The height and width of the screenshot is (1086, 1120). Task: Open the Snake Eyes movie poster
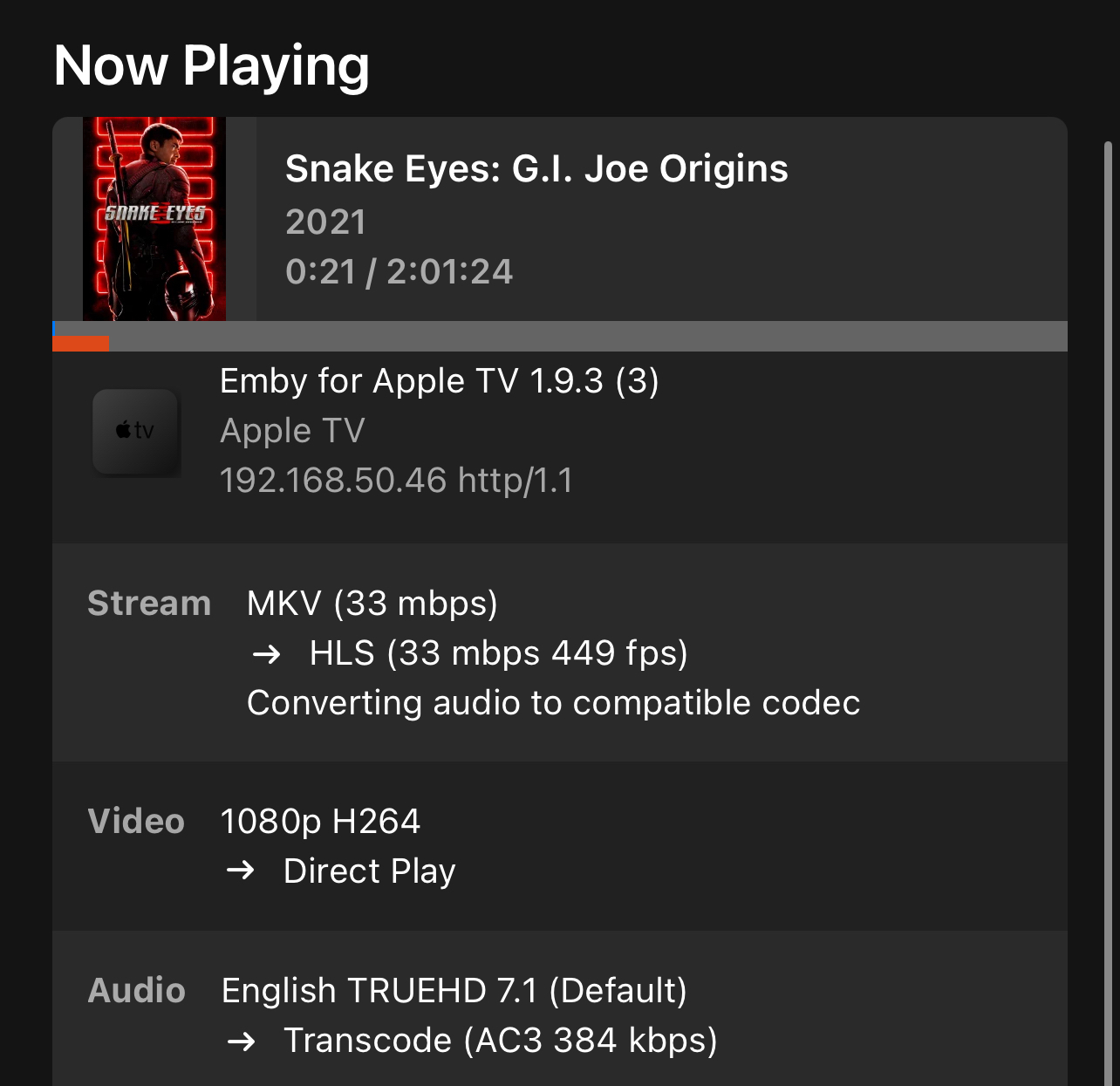tap(154, 219)
